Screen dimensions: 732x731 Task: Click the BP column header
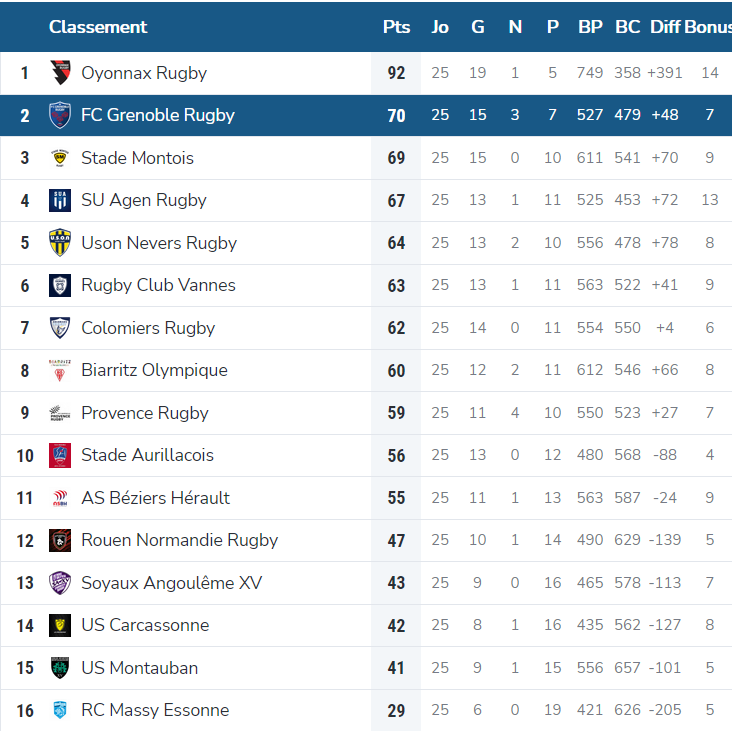[590, 27]
